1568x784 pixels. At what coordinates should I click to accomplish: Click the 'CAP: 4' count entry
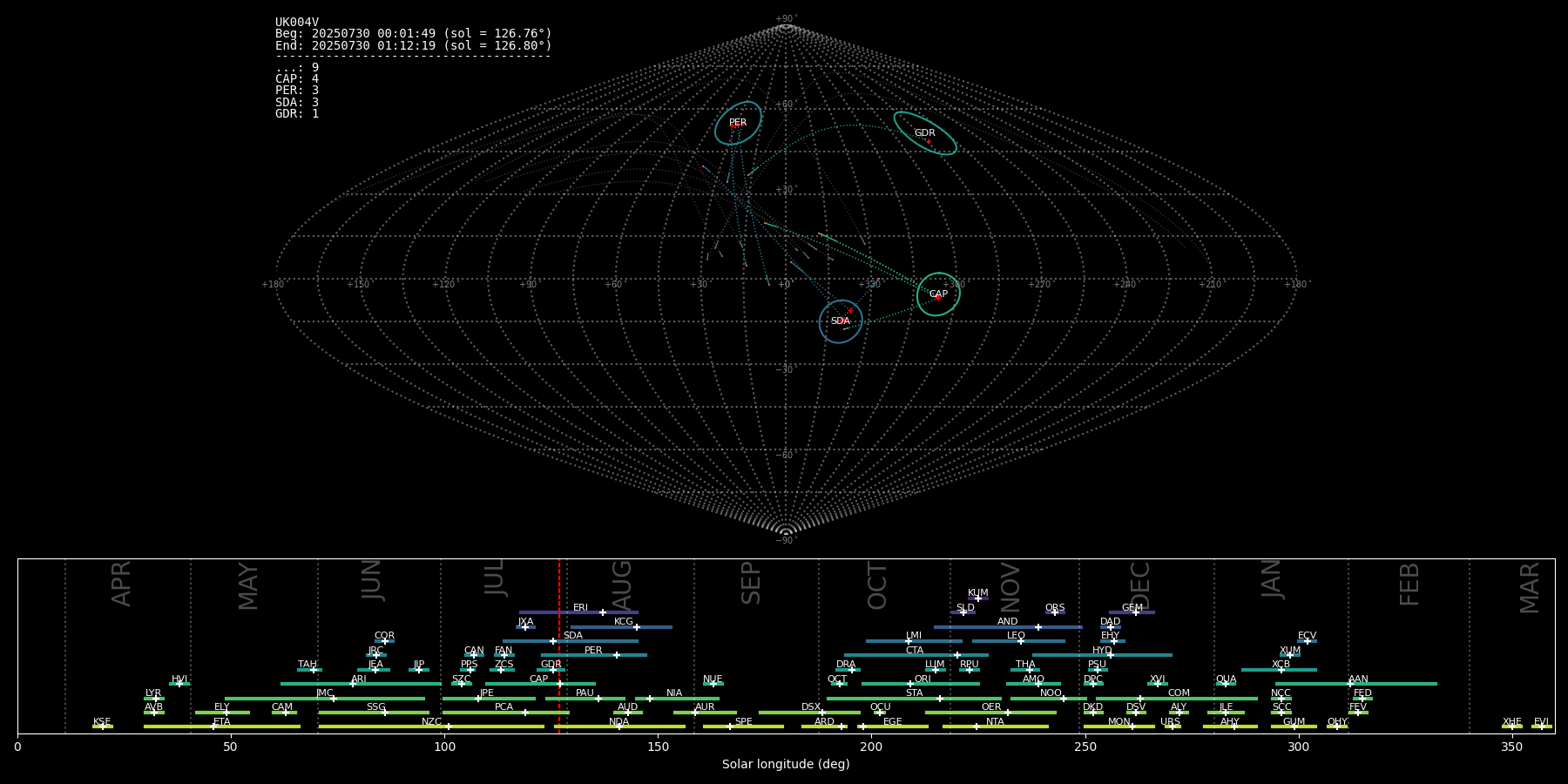297,79
